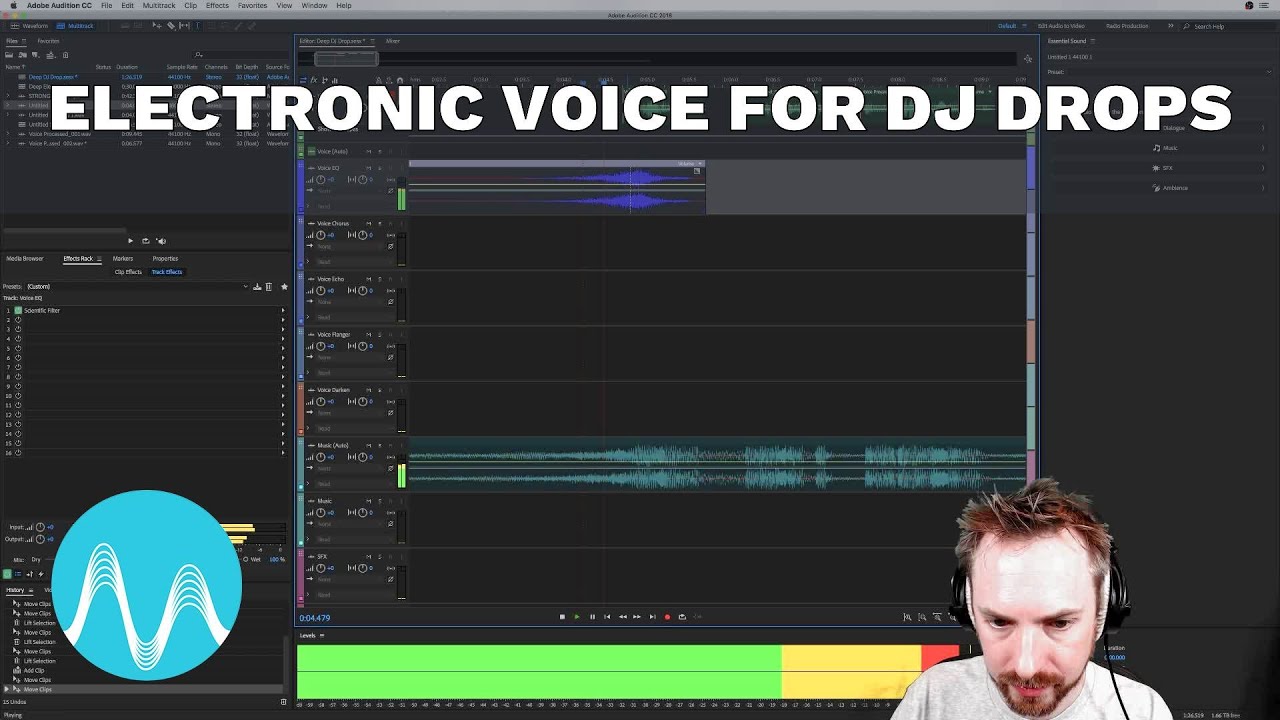
Task: Click the Play button in transport
Action: click(577, 617)
